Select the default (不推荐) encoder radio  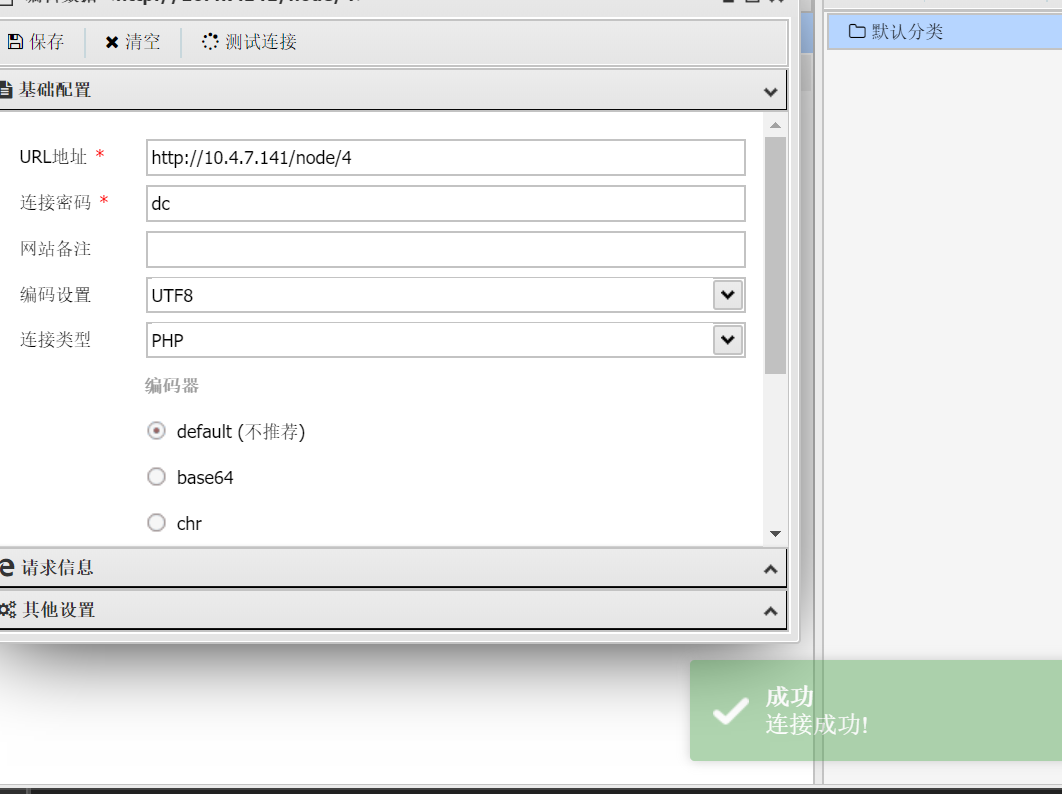click(x=156, y=431)
